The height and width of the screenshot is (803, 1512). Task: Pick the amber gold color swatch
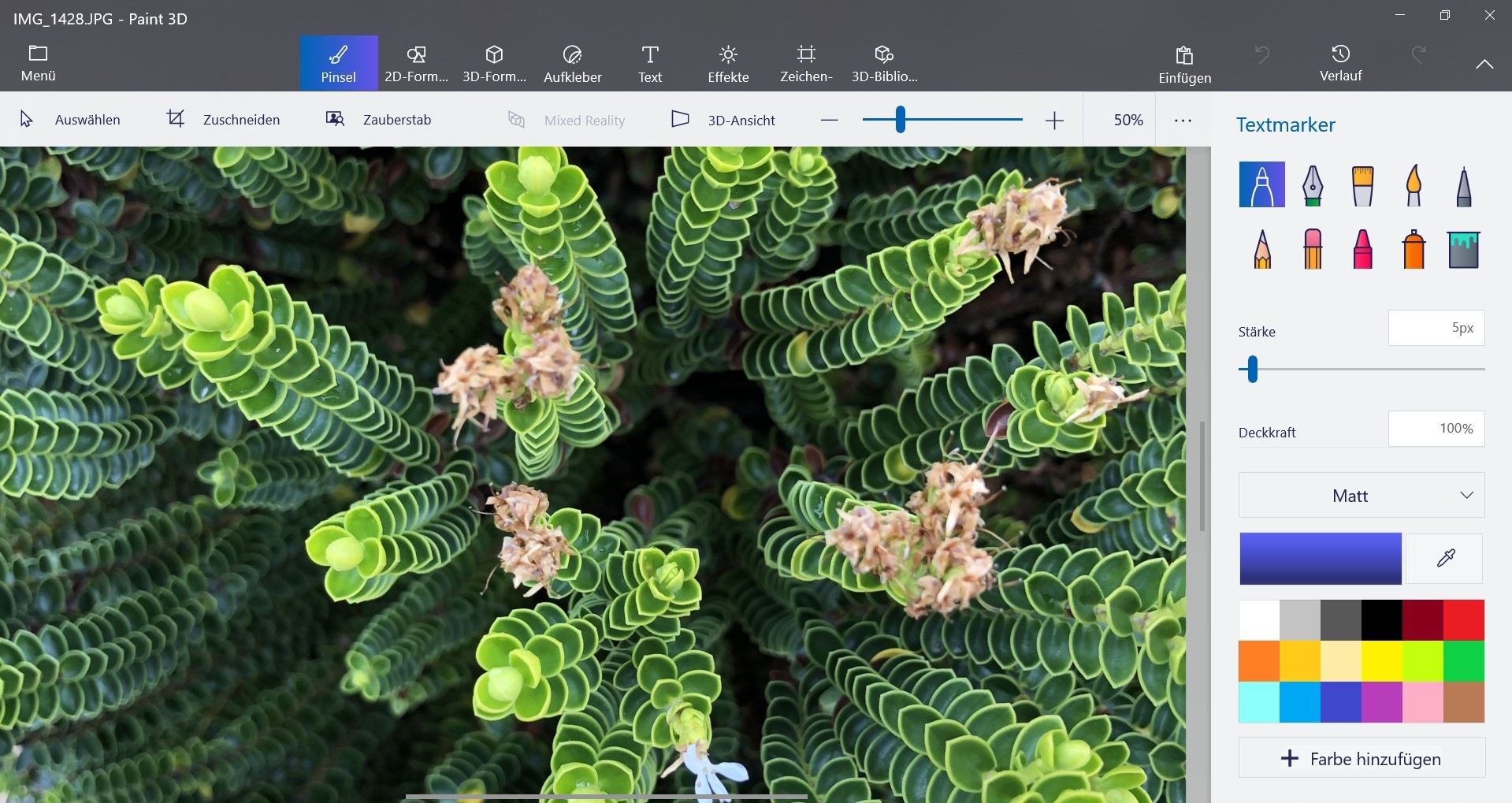click(1300, 661)
